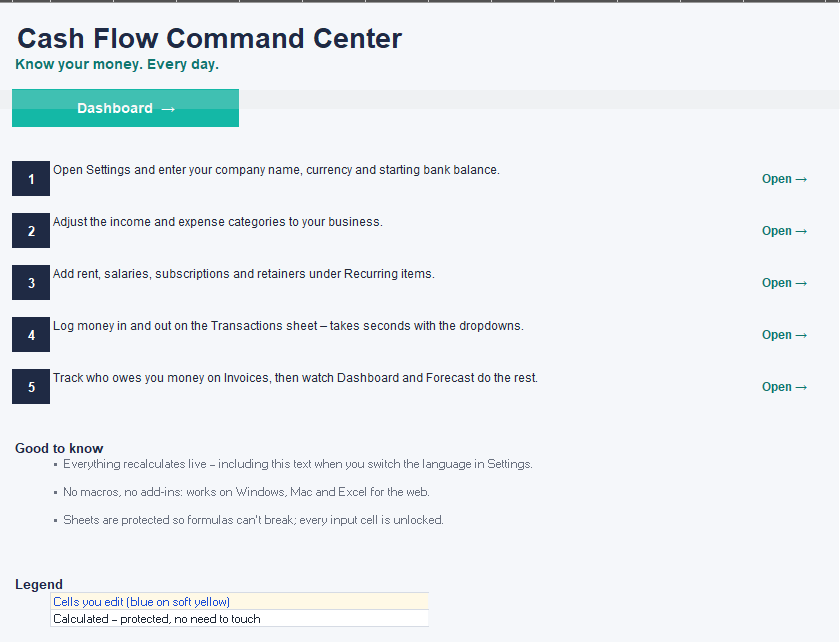
Task: Click the number 5 step box
Action: click(31, 386)
